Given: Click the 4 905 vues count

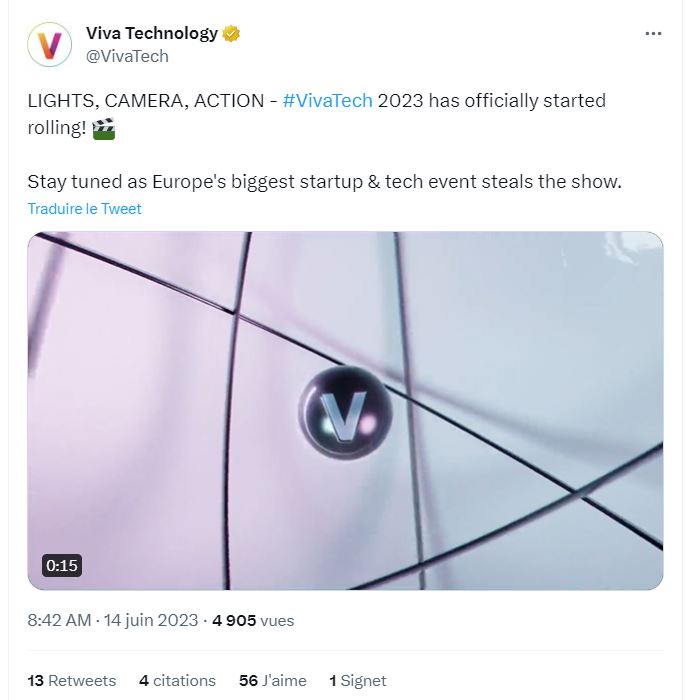Looking at the screenshot, I should pyautogui.click(x=253, y=621).
